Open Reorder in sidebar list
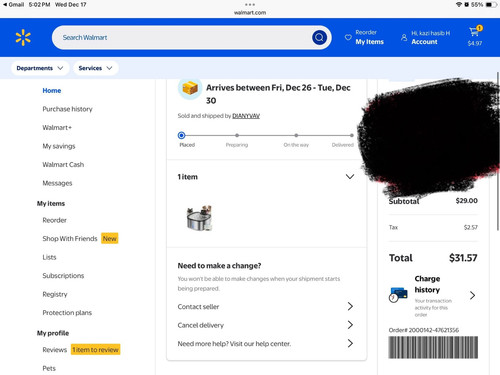Screen dimensions: 500x375 pos(54,220)
